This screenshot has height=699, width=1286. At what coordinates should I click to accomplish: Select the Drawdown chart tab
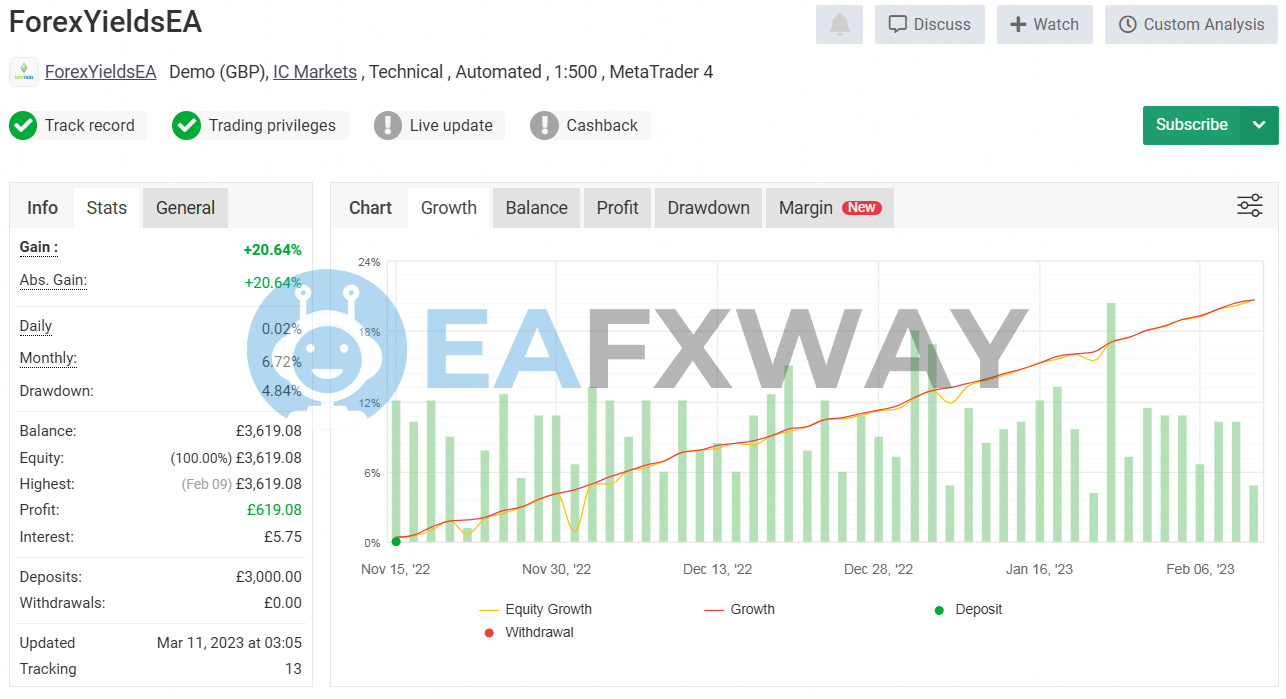(708, 208)
